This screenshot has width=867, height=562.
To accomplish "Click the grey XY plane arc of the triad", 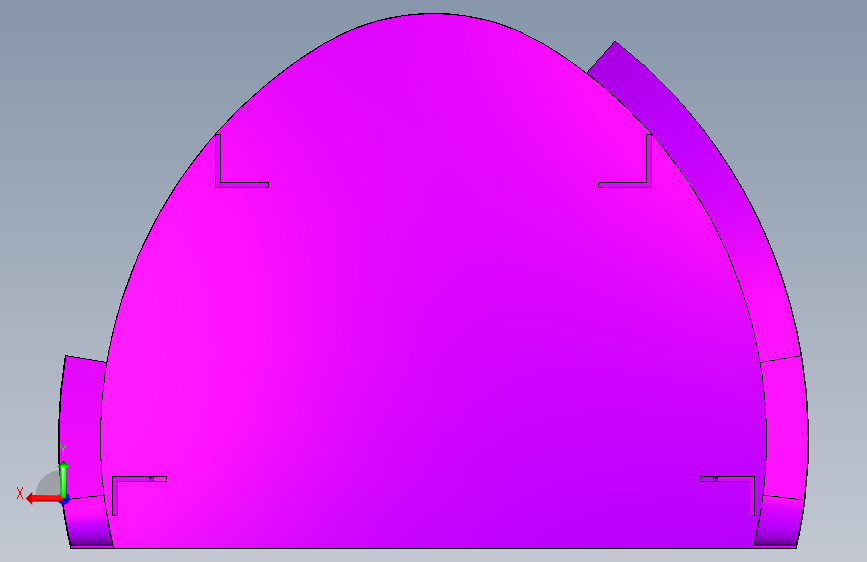I will coord(49,484).
